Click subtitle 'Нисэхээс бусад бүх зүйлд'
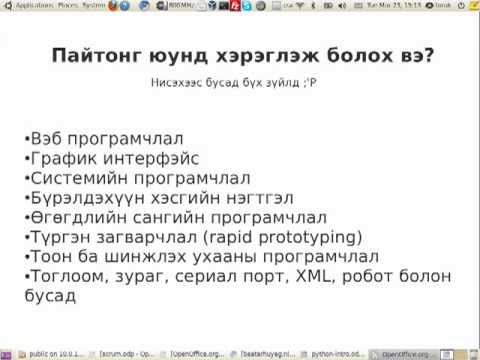 [225, 82]
